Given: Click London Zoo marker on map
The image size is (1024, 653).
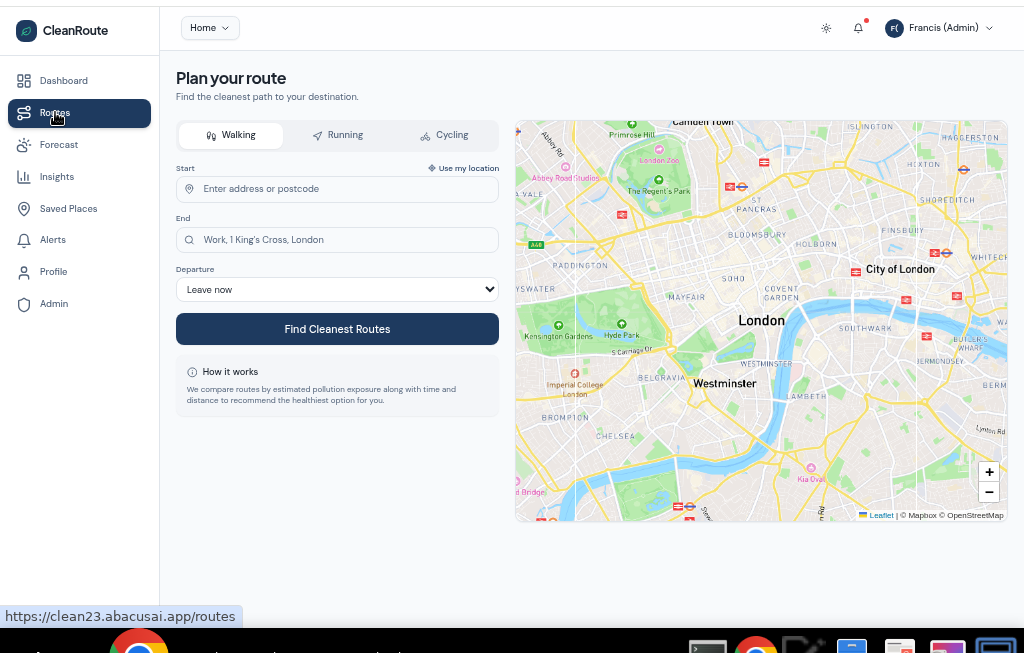Looking at the screenshot, I should (659, 150).
